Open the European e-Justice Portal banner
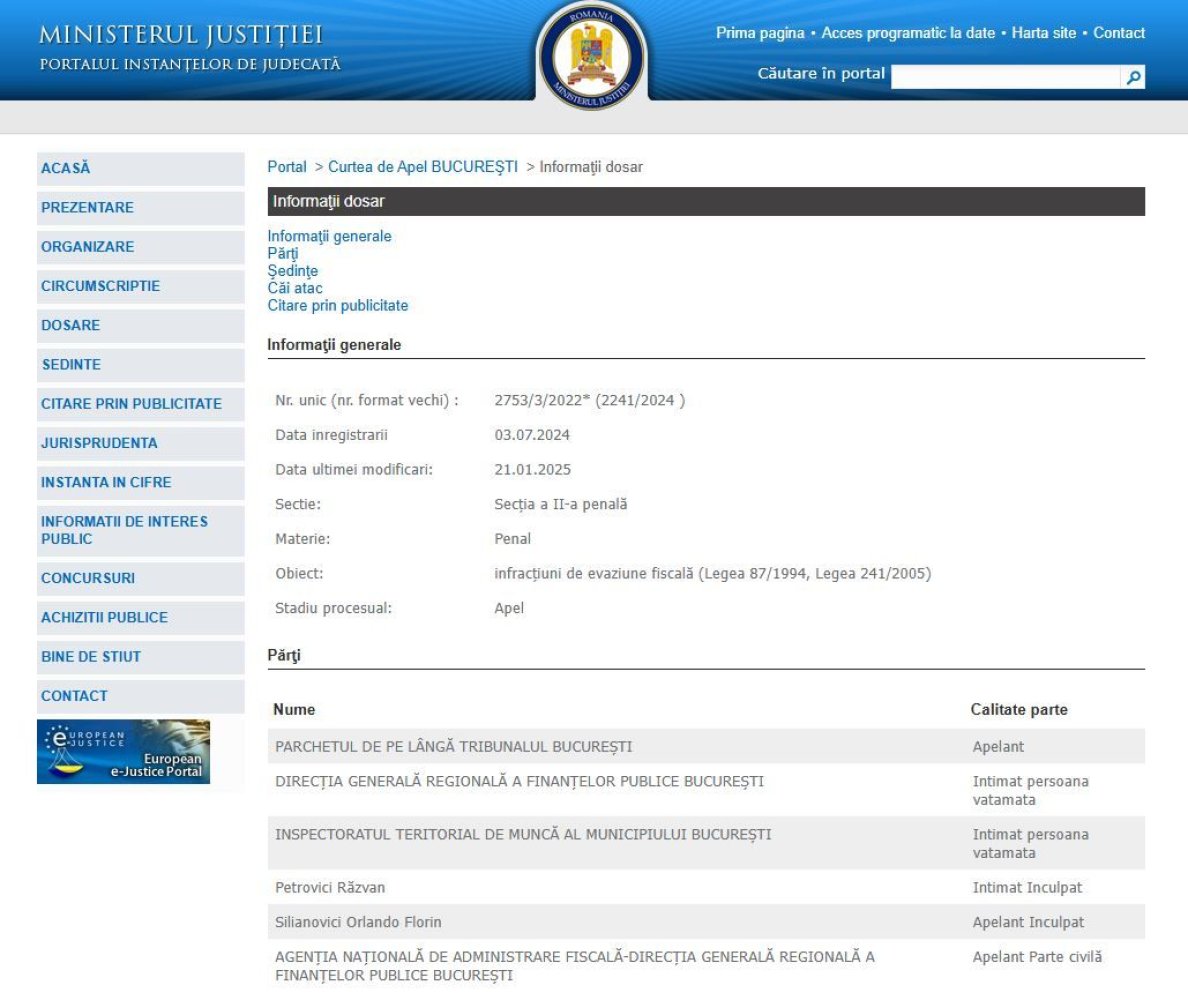Viewport: 1188px width, 1000px height. [124, 751]
